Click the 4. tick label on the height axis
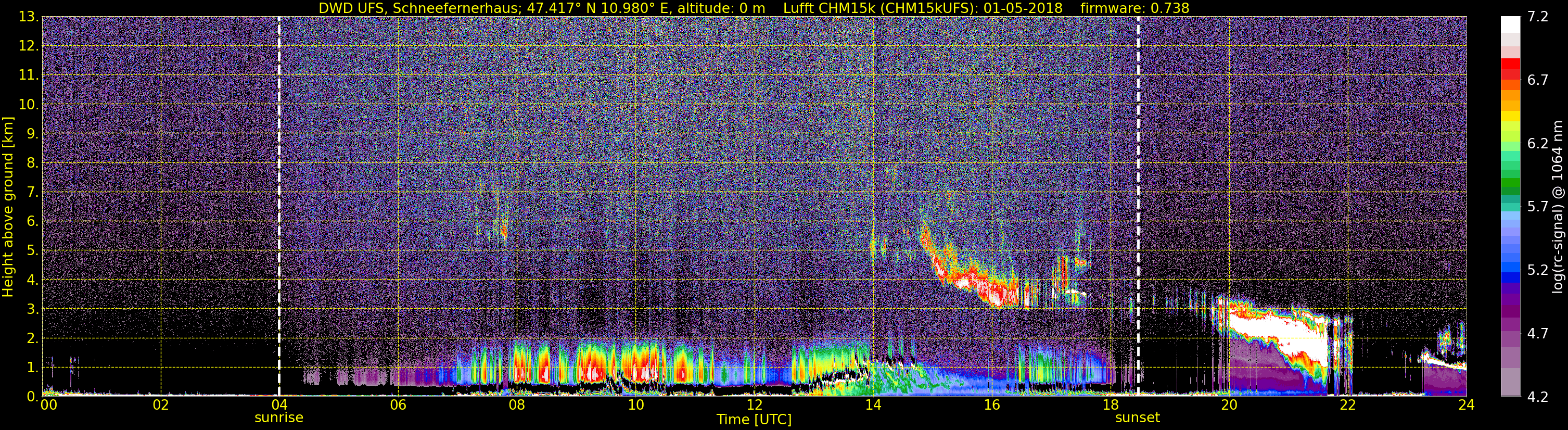Viewport: 1568px width, 430px height. 32,280
